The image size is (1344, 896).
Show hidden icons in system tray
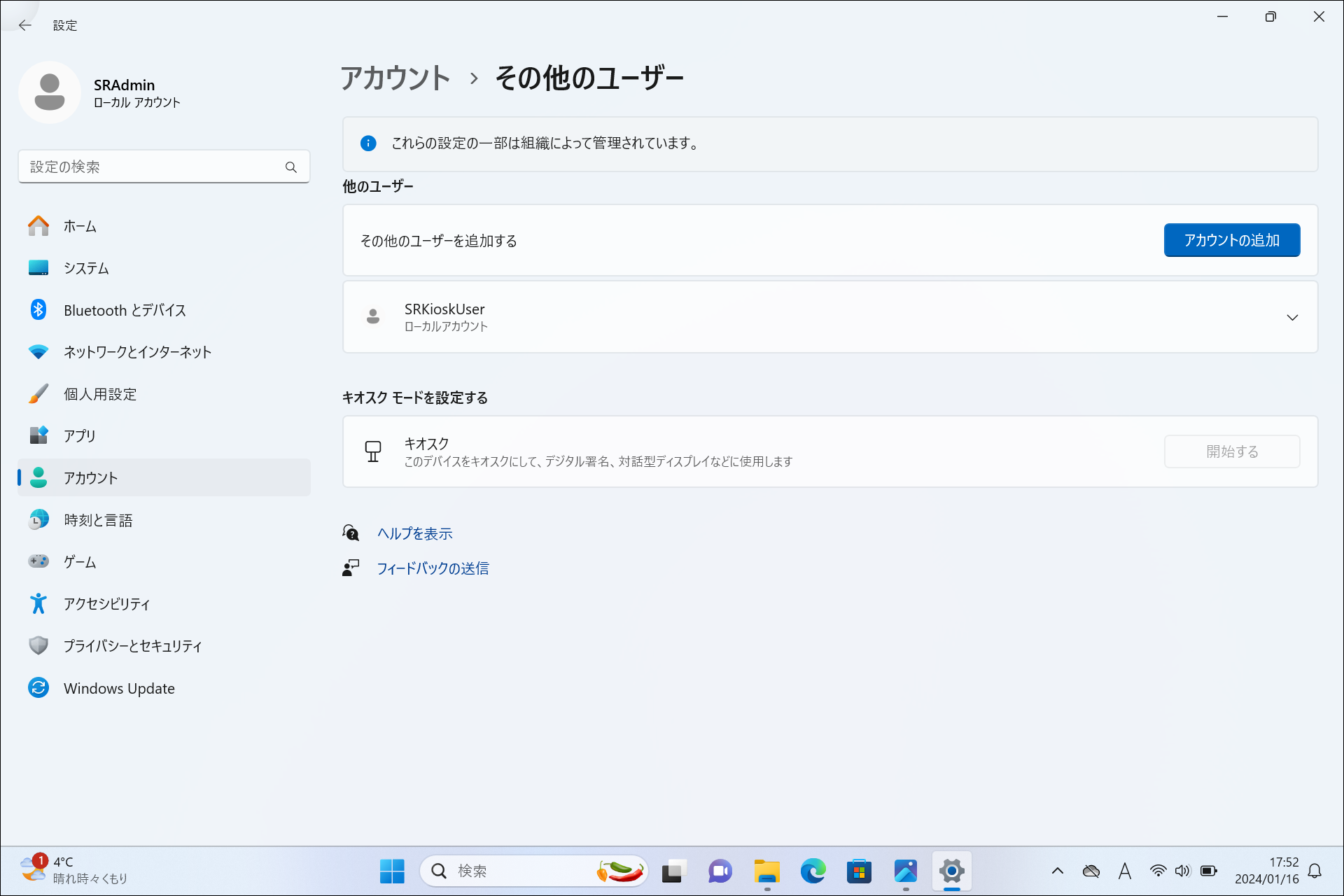(1058, 871)
